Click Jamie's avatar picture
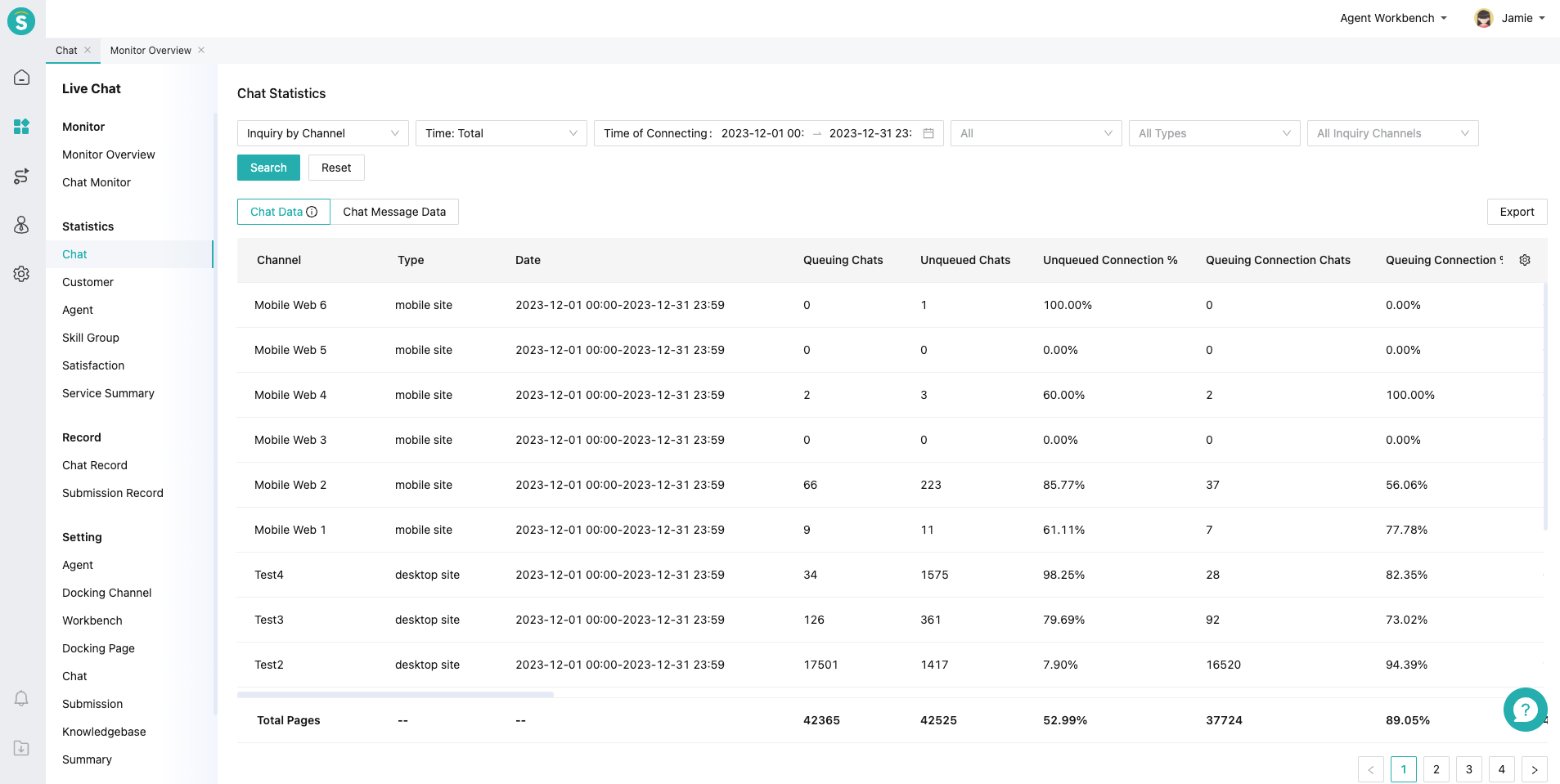Screen dimensions: 1560x784 point(1484,18)
